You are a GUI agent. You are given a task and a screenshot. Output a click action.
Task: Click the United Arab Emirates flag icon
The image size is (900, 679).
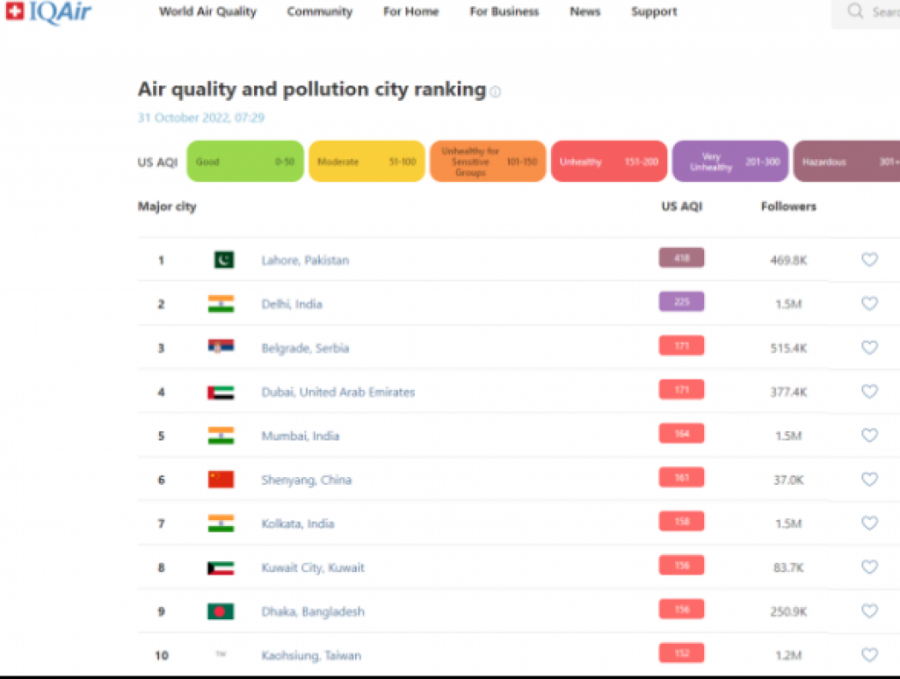click(x=221, y=392)
